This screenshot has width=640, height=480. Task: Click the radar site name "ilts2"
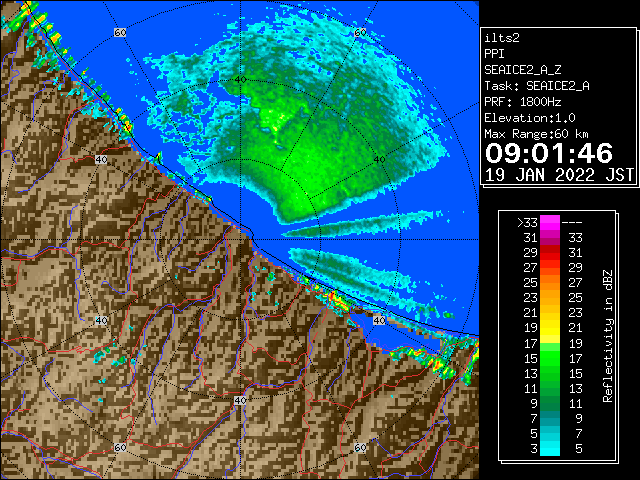coord(502,38)
